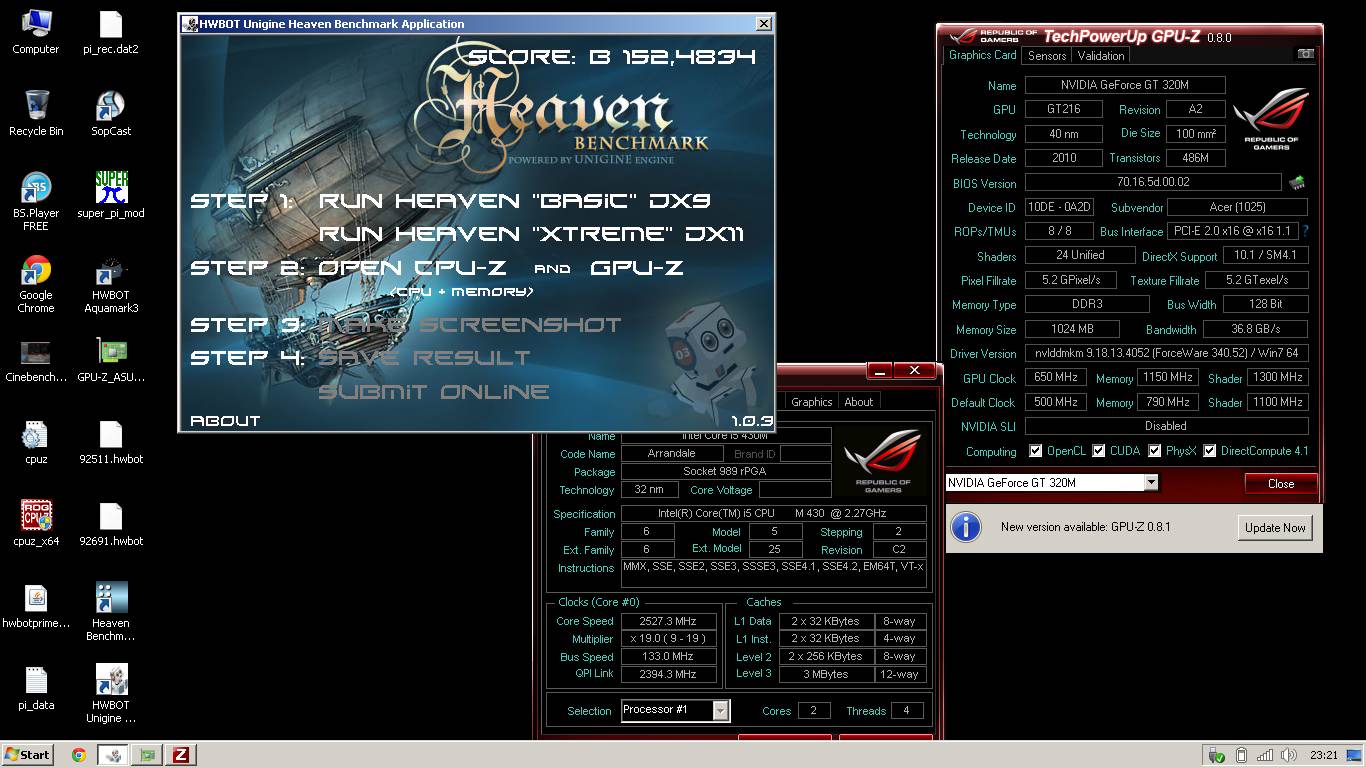Viewport: 1366px width, 768px height.
Task: Switch to the Validation tab
Action: pyautogui.click(x=1101, y=56)
